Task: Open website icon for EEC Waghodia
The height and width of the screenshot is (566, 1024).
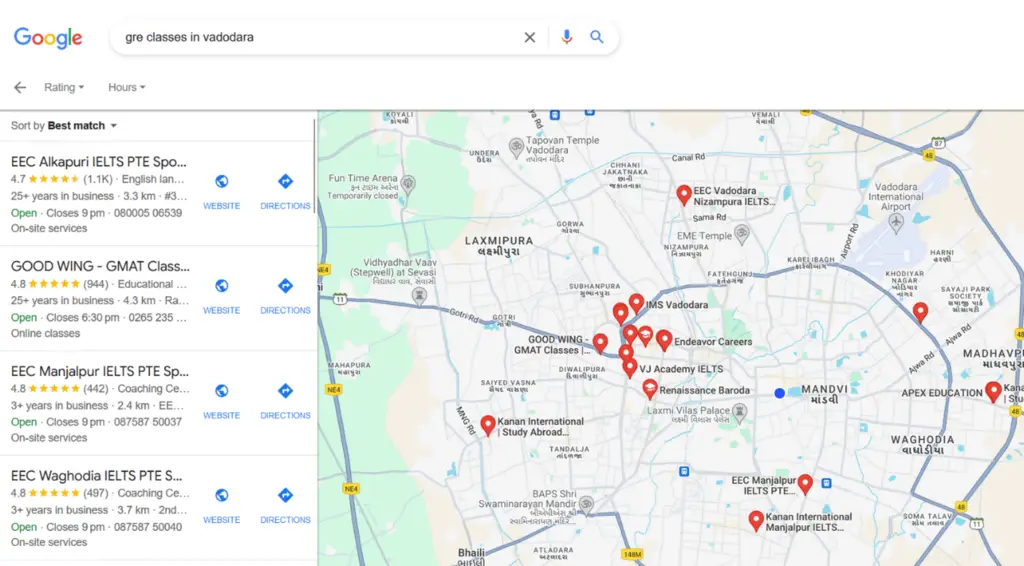Action: click(x=221, y=495)
